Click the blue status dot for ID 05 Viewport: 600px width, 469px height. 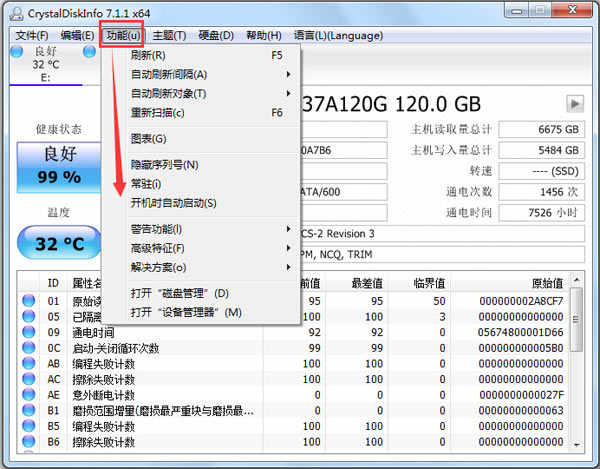[x=29, y=316]
